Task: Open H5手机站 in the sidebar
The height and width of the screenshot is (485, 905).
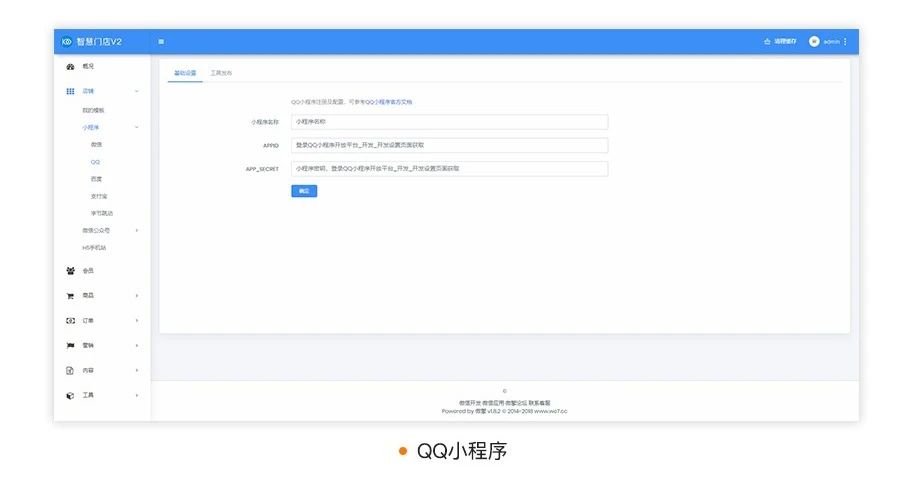Action: click(94, 248)
